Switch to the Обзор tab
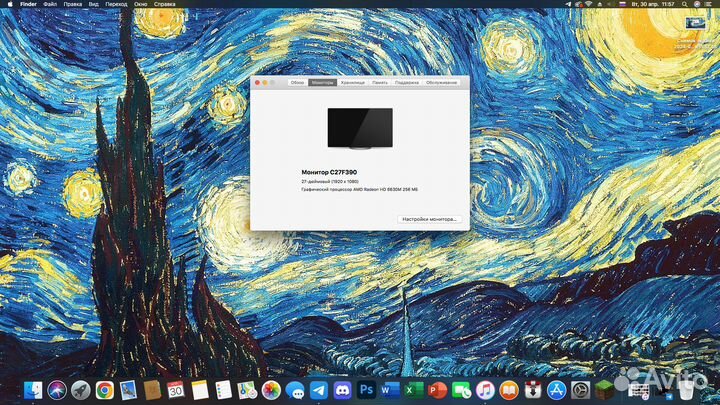The image size is (720, 405). pyautogui.click(x=298, y=83)
